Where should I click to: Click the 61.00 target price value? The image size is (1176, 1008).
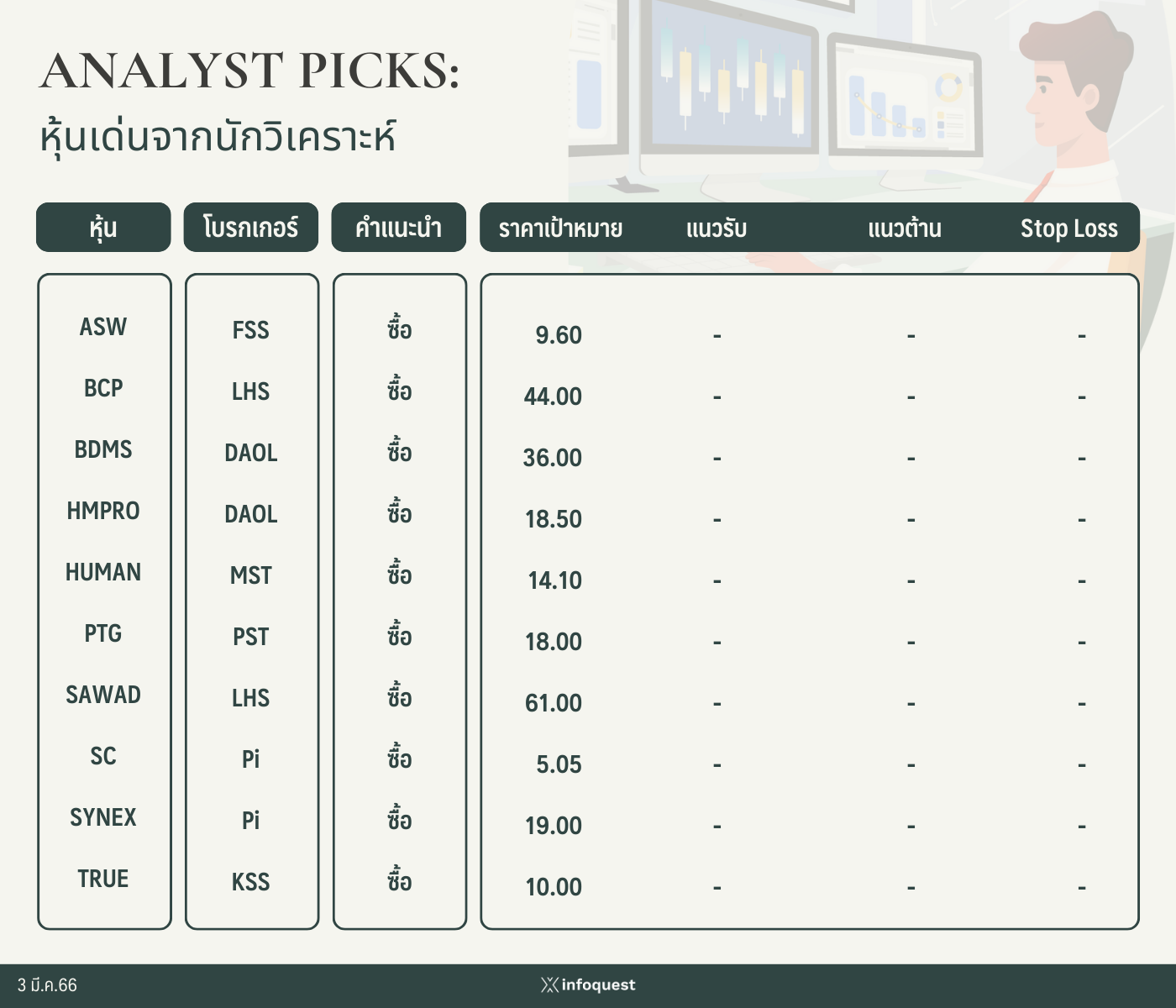coord(554,703)
